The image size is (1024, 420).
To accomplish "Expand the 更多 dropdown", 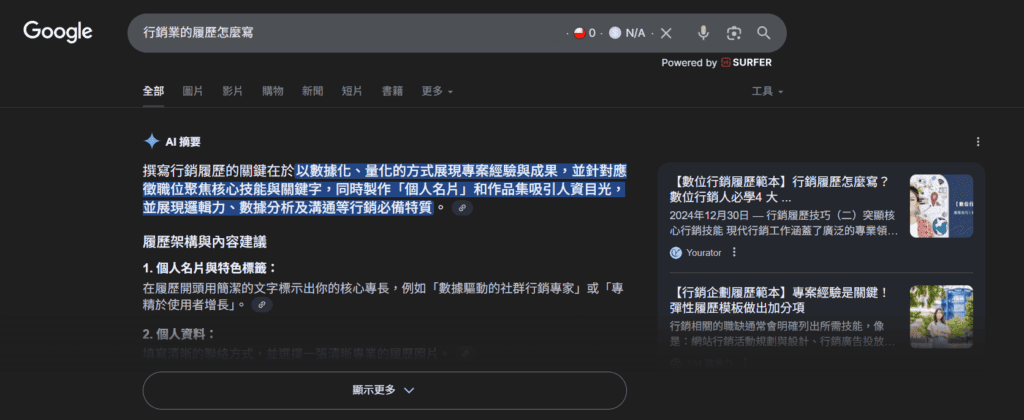I will [437, 91].
